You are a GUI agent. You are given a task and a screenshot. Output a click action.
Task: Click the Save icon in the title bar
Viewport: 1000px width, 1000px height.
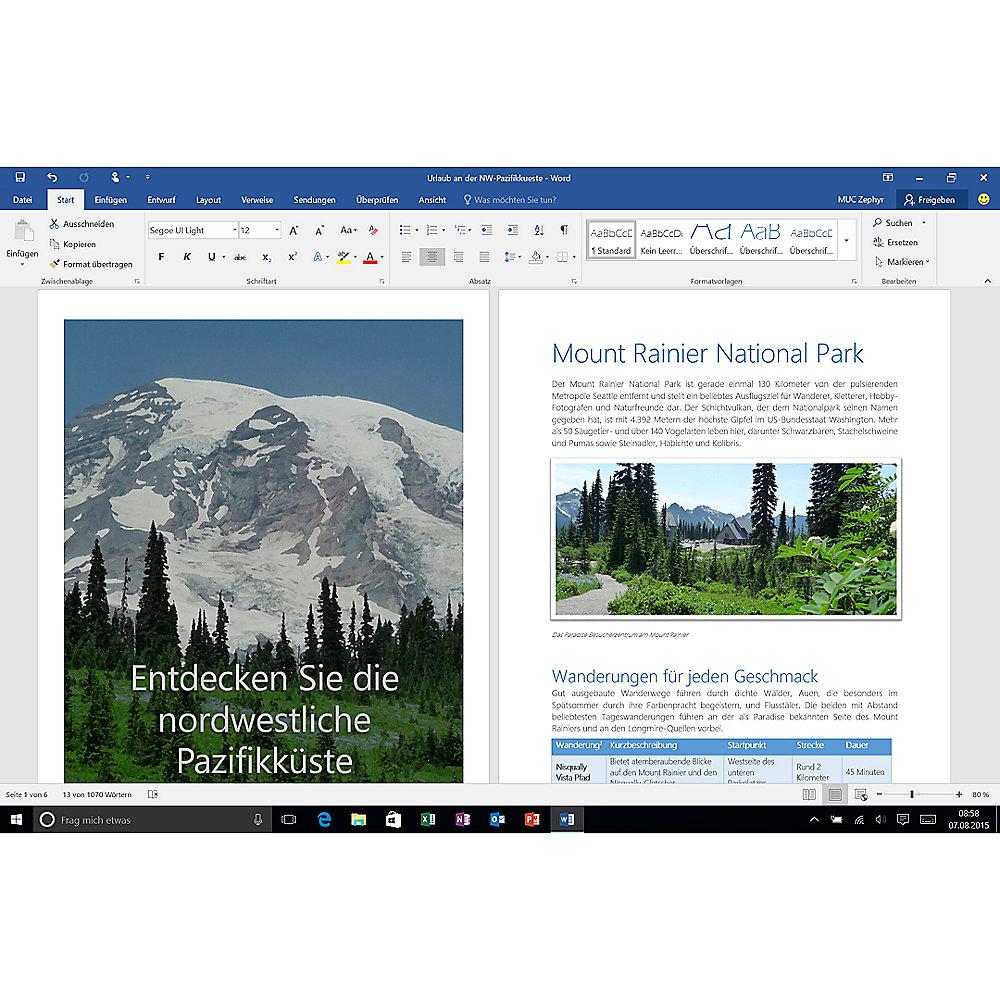pyautogui.click(x=19, y=177)
